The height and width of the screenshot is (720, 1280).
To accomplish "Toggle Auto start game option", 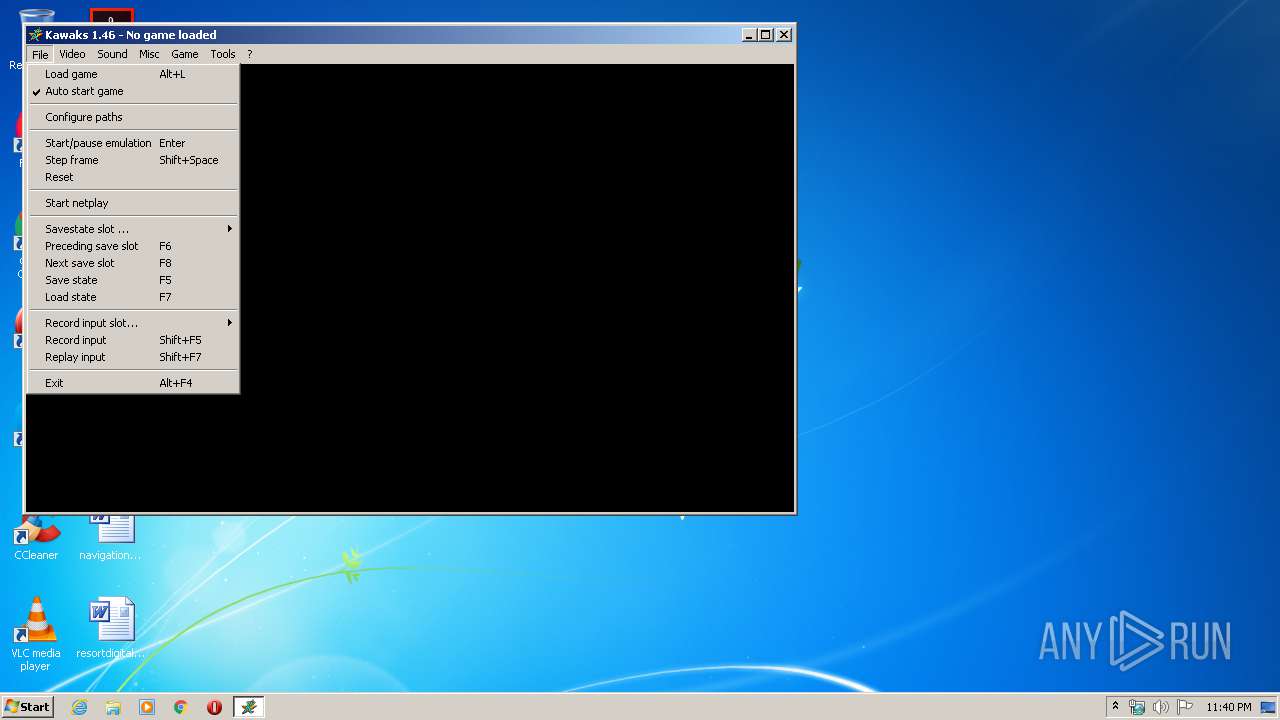I will click(132, 91).
